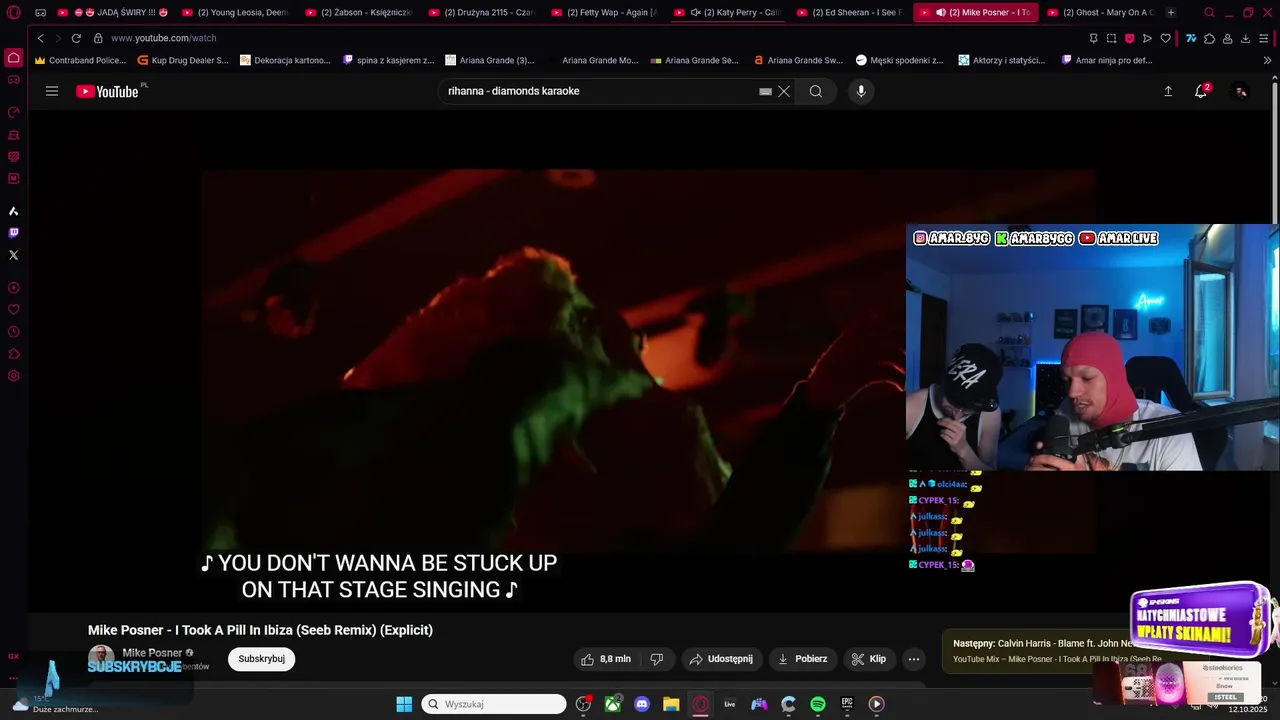The height and width of the screenshot is (720, 1280).
Task: Open Aktorzy i statyści bookmark
Action: click(1001, 60)
